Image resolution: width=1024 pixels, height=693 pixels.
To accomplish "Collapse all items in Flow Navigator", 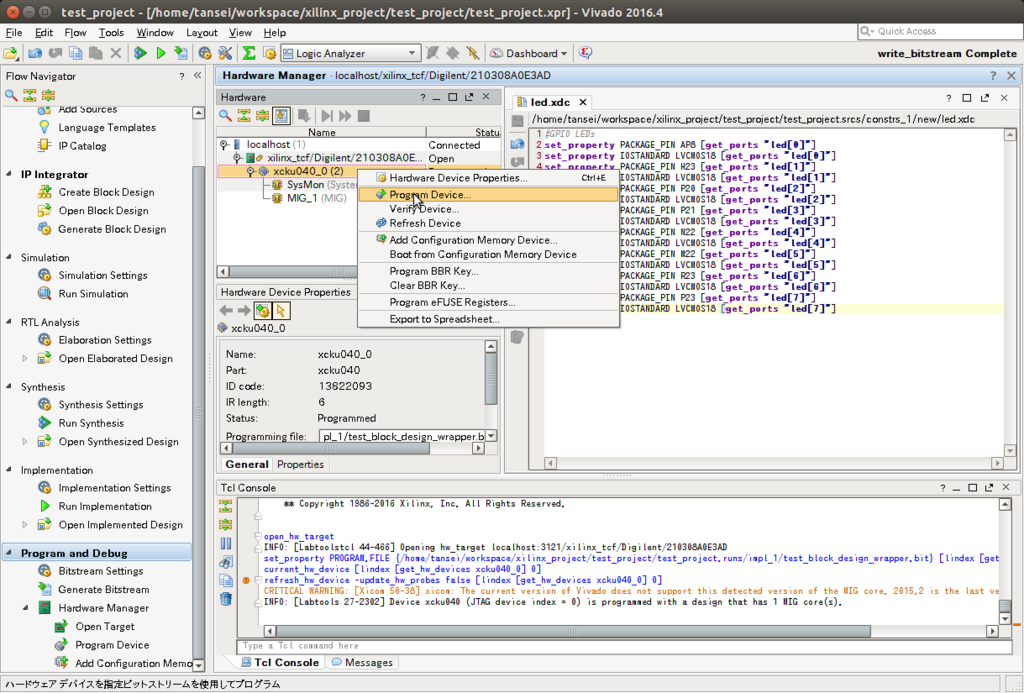I will [x=29, y=95].
